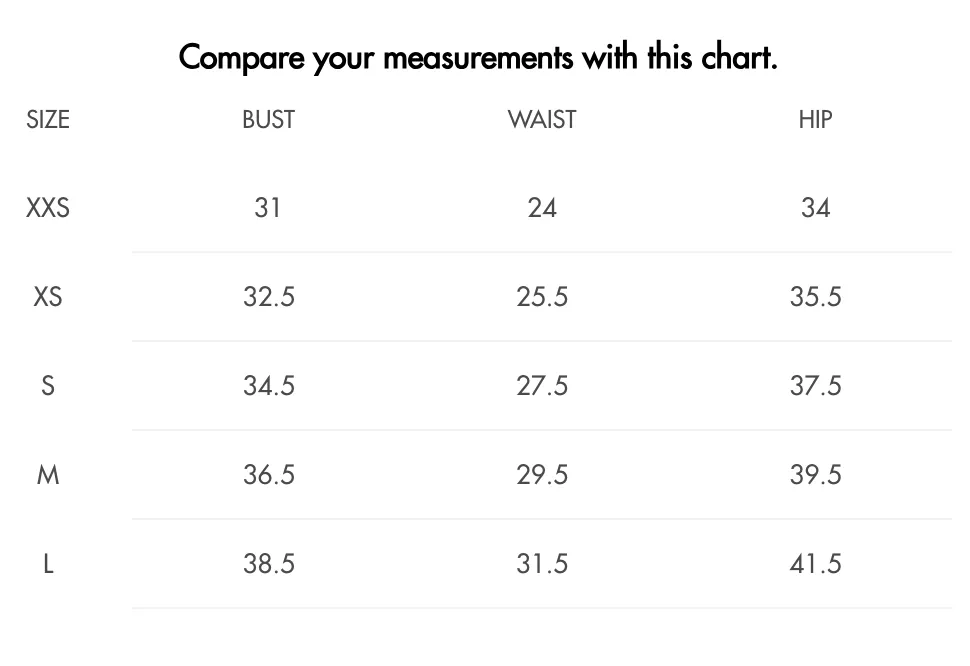The image size is (970, 666).
Task: Click the M hip value 39.5
Action: pos(815,475)
